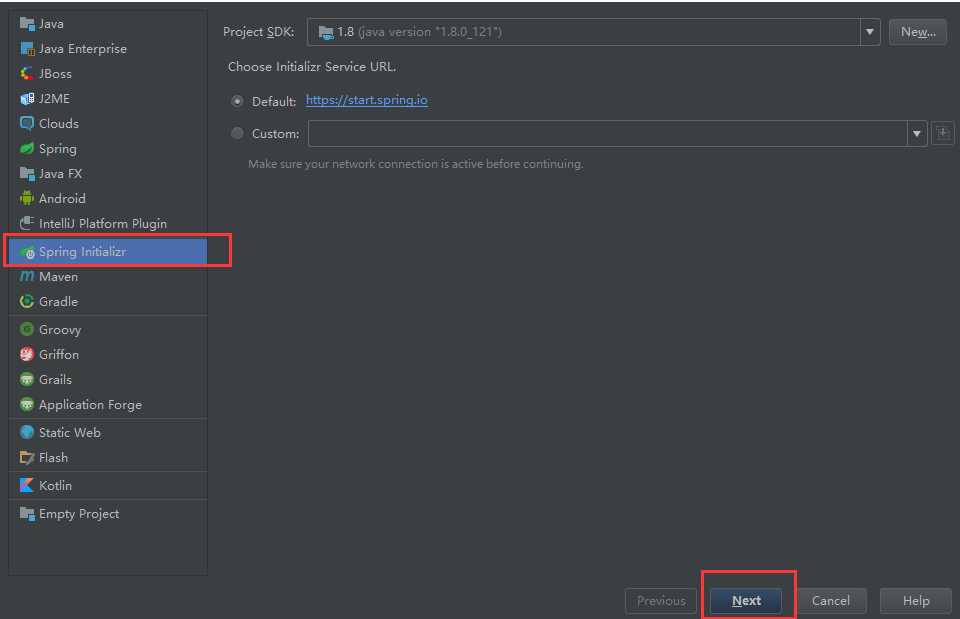Click the New... SDK button
Screen dimensions: 960x619
coord(918,32)
